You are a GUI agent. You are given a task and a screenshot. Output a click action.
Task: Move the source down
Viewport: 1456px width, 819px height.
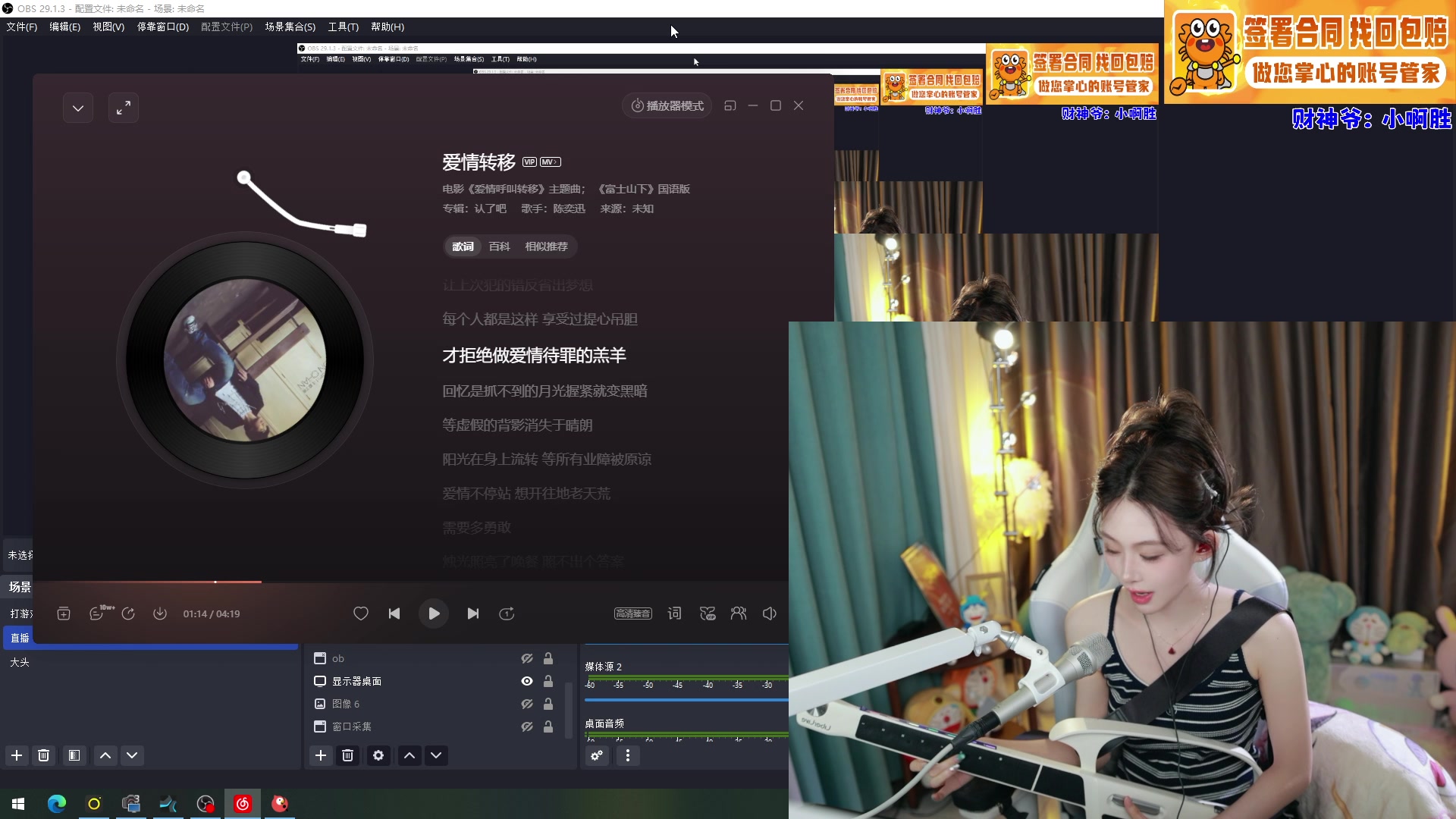coord(436,755)
